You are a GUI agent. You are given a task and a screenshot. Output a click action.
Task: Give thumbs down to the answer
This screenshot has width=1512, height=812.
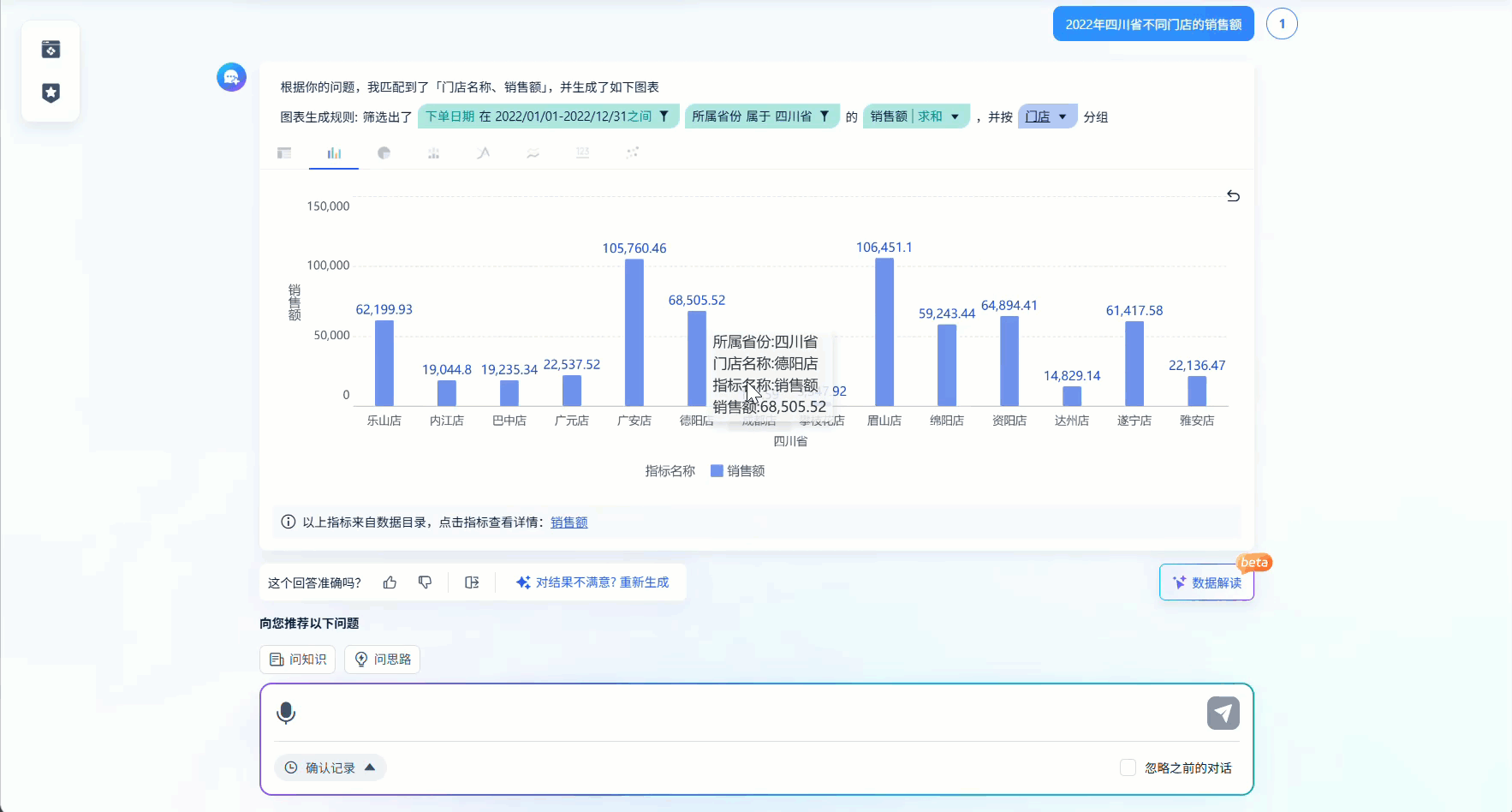[x=425, y=582]
